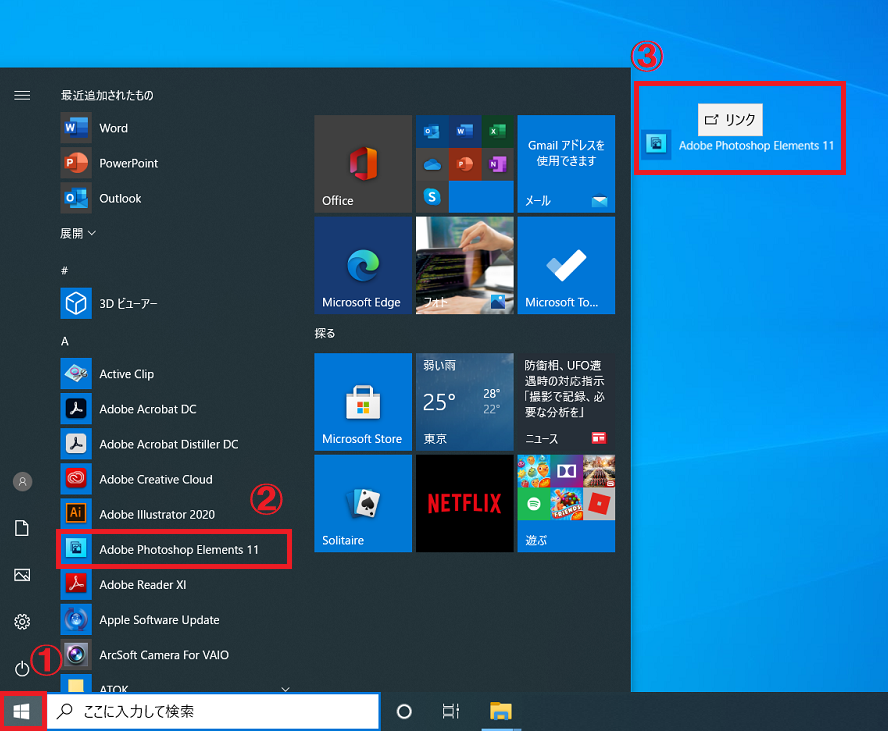Launch Adobe Acrobat Distiller DC
The height and width of the screenshot is (731, 888).
click(176, 444)
